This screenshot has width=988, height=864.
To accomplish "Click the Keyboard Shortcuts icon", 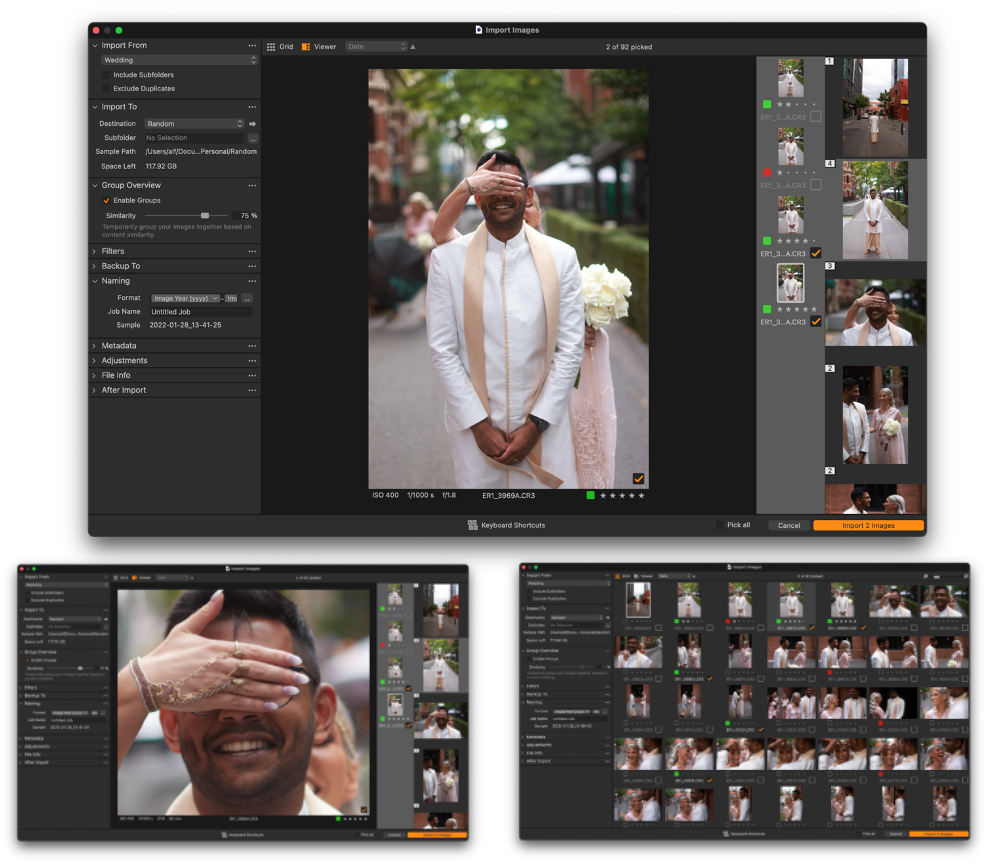I will tap(473, 525).
